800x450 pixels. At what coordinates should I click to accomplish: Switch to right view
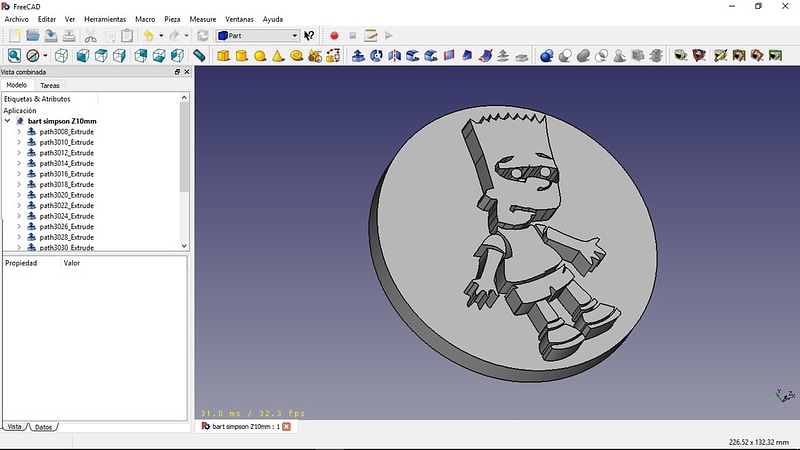click(x=119, y=56)
